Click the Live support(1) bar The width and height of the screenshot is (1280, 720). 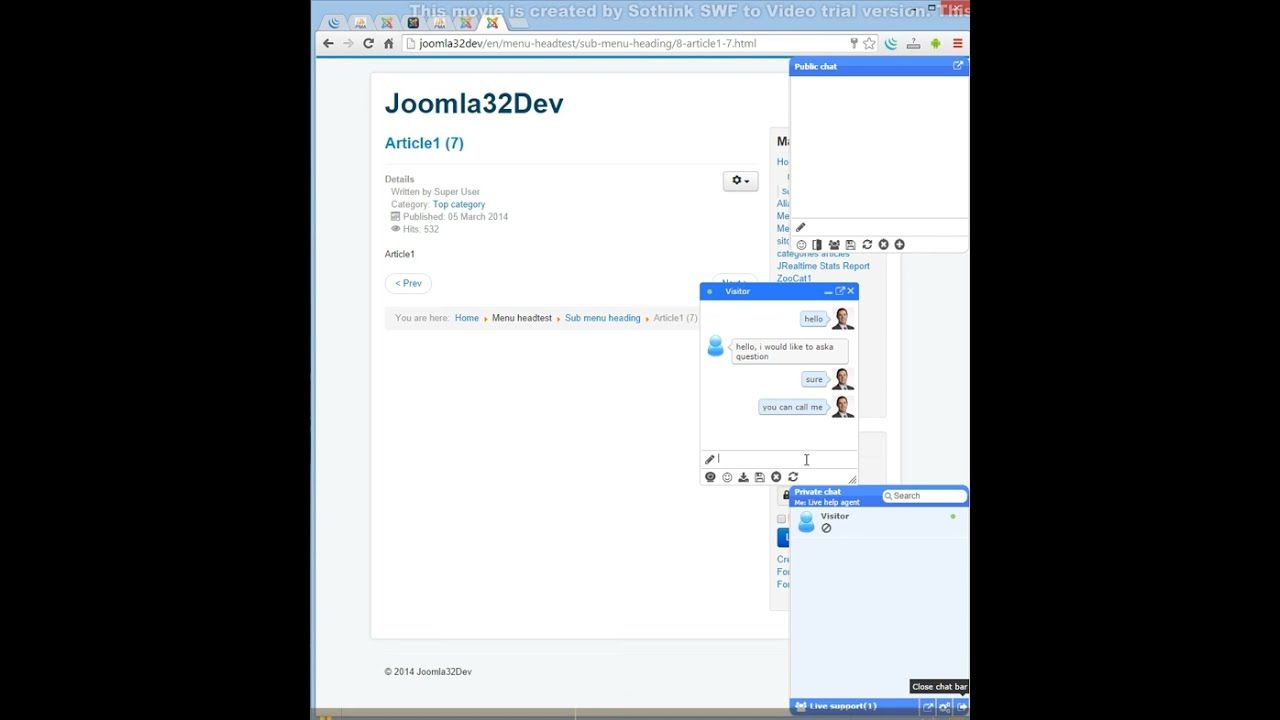click(855, 706)
